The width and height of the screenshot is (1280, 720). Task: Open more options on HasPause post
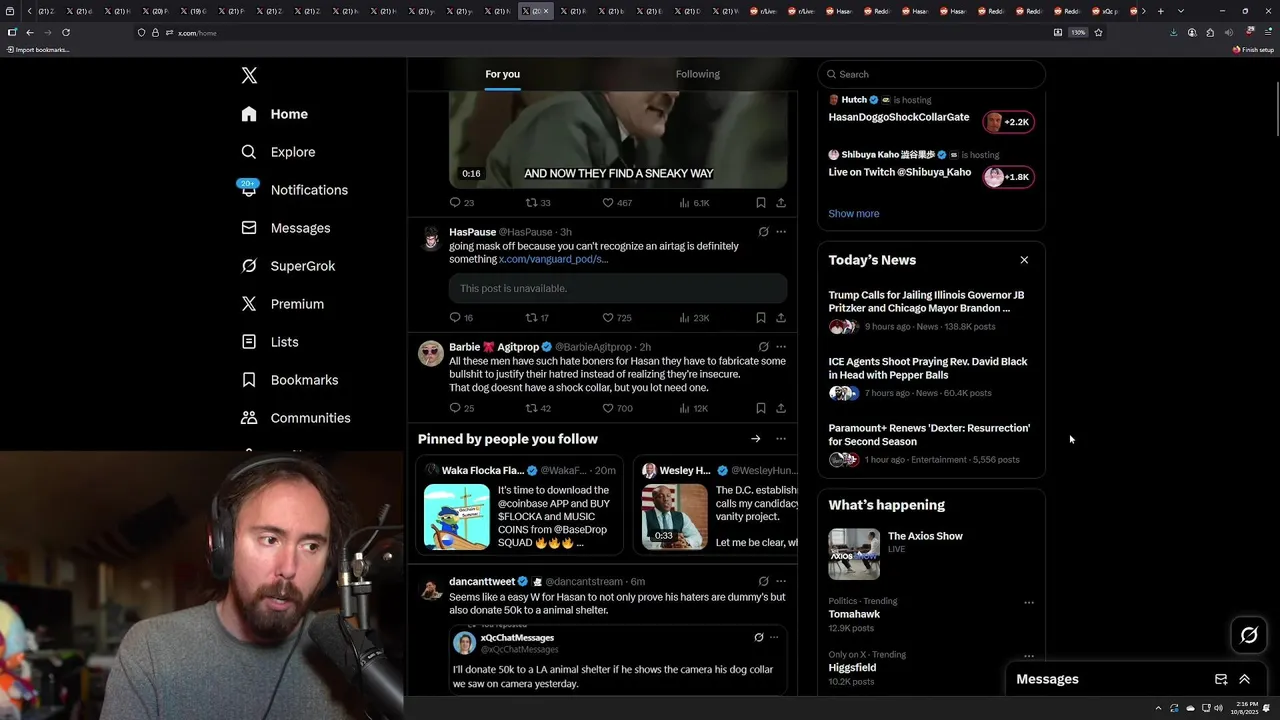pyautogui.click(x=781, y=232)
